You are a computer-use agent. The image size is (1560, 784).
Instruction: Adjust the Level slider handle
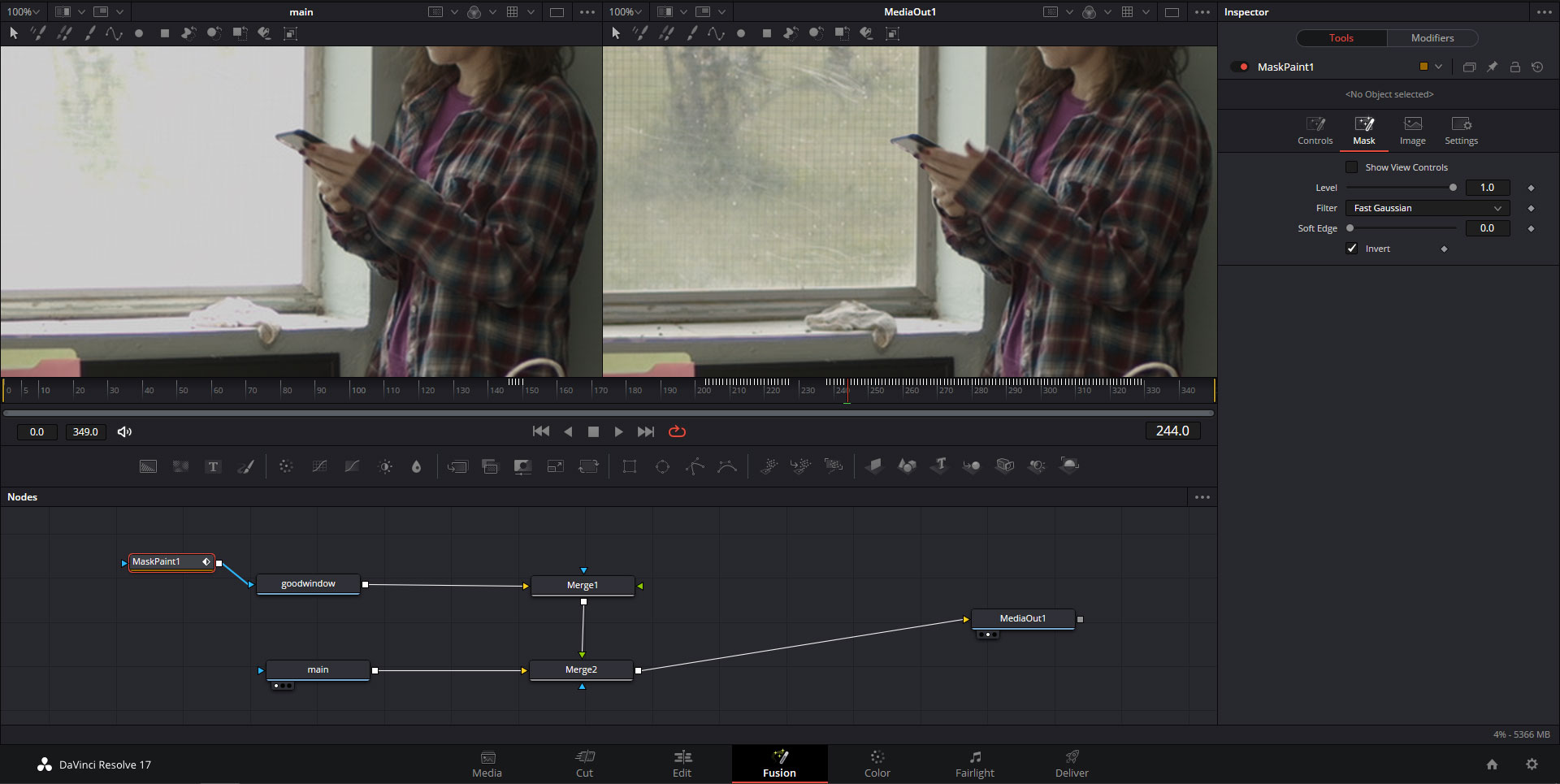[x=1453, y=188]
